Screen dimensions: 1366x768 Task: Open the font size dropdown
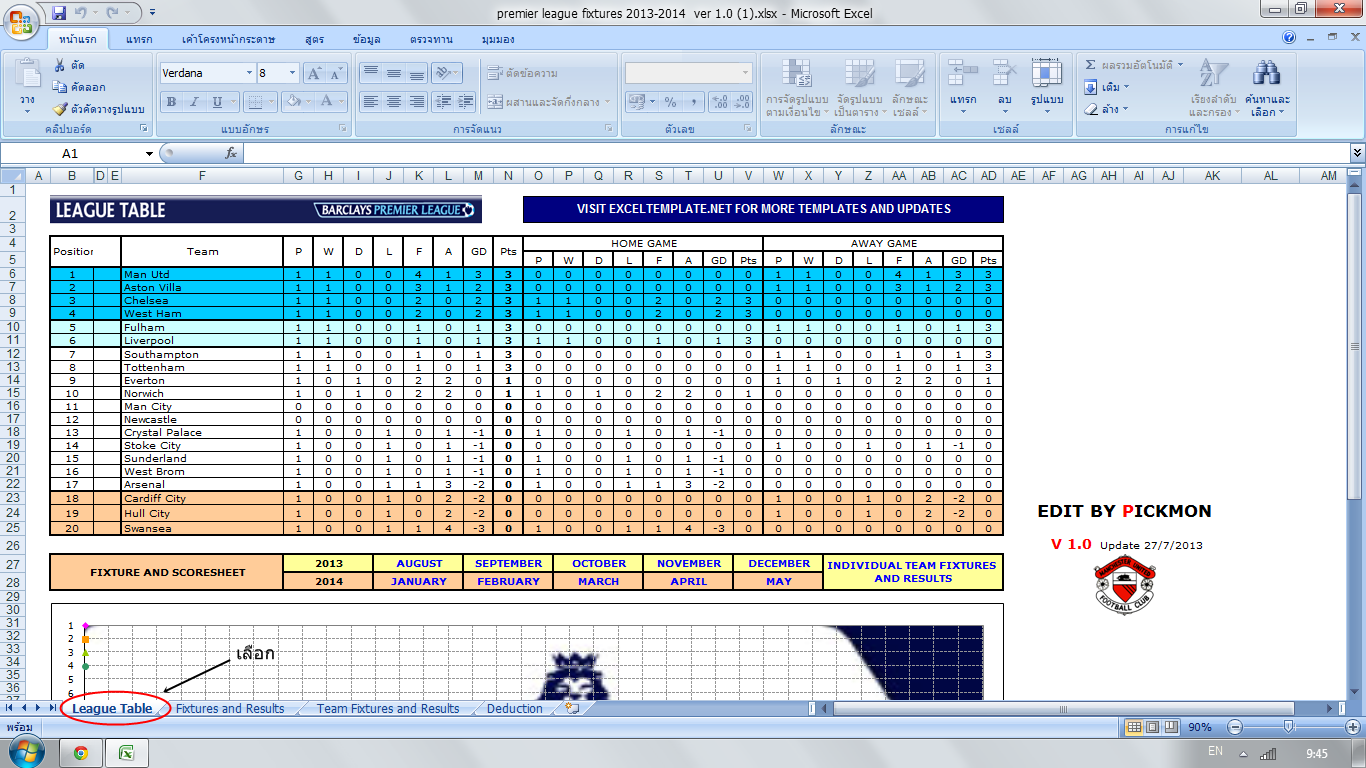pos(292,73)
